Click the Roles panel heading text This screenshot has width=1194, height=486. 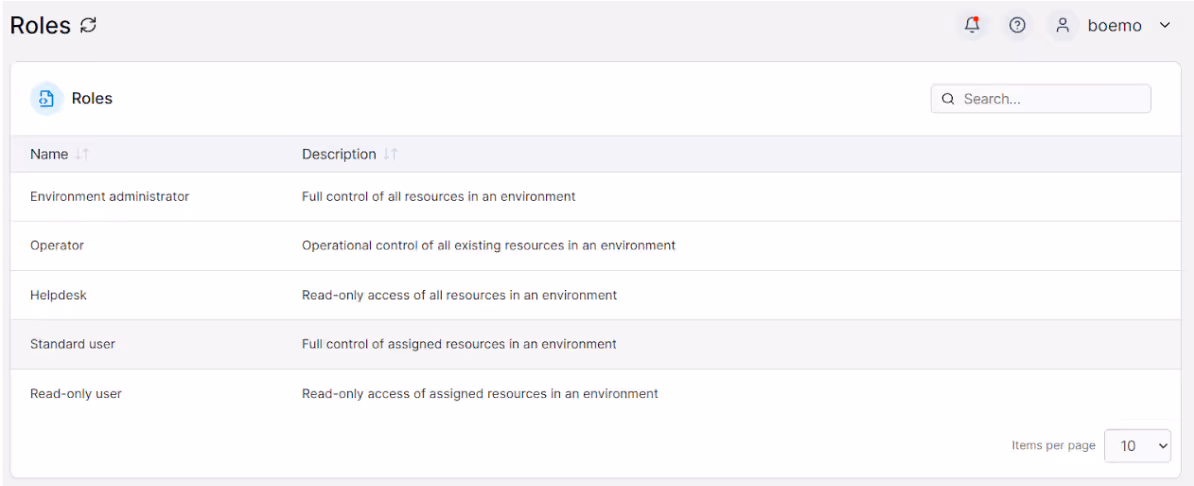pos(92,98)
